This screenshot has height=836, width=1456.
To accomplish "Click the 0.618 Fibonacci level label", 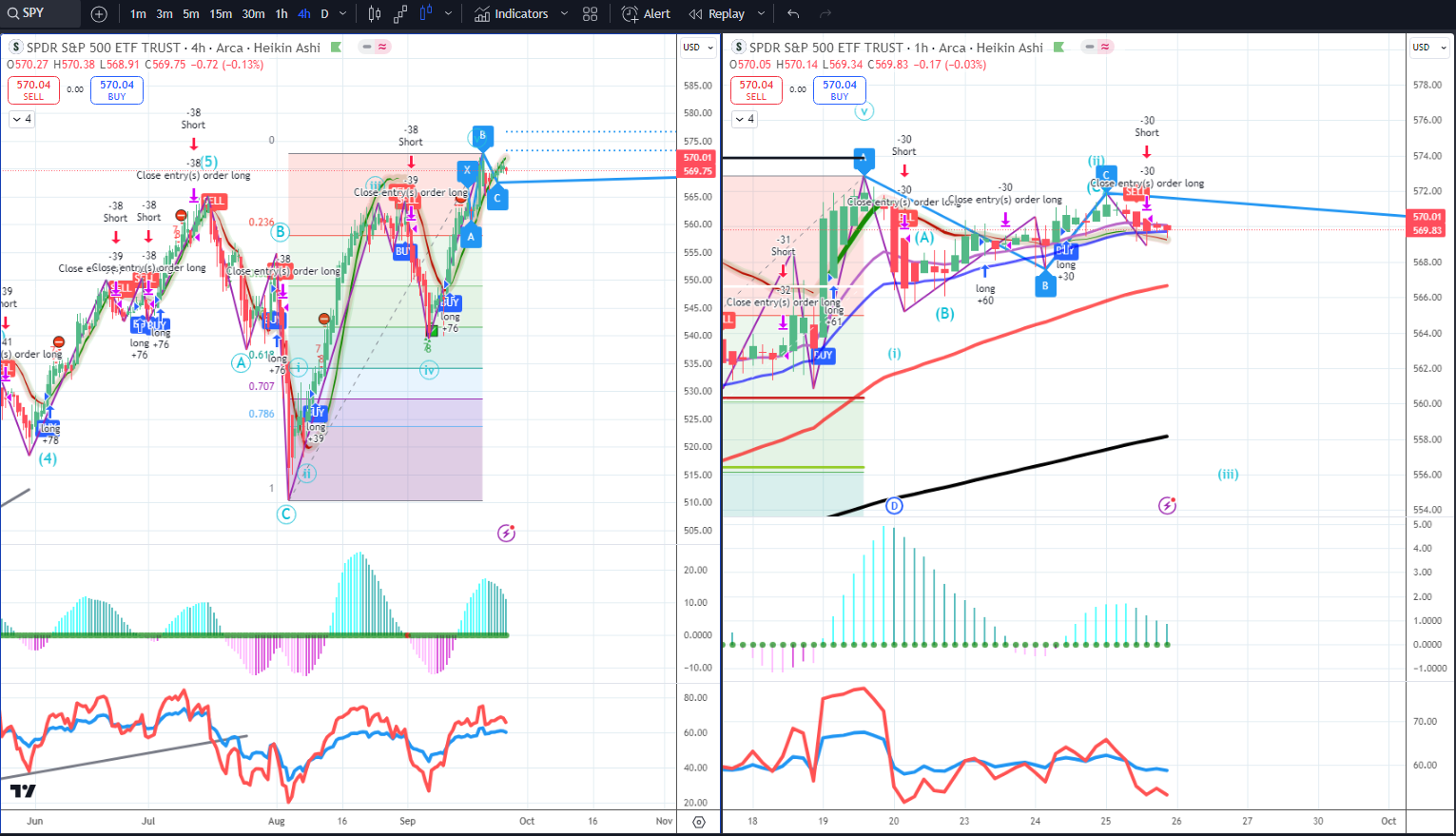I will [x=262, y=355].
